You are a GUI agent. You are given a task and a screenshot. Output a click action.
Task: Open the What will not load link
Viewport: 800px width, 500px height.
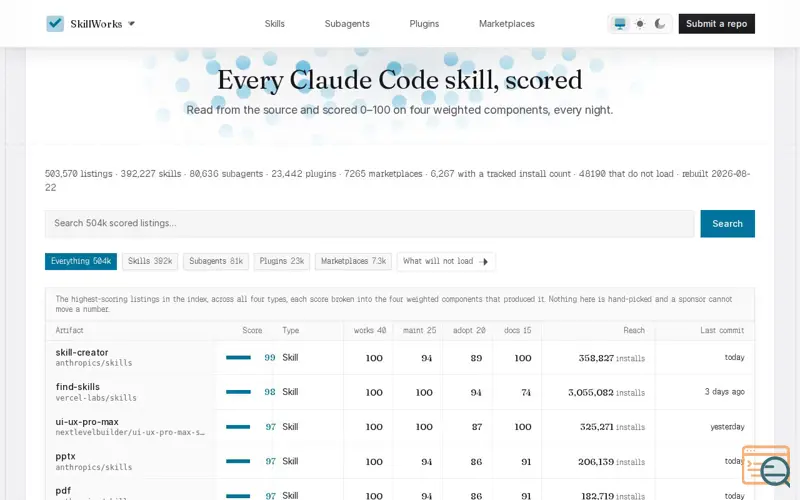click(445, 261)
